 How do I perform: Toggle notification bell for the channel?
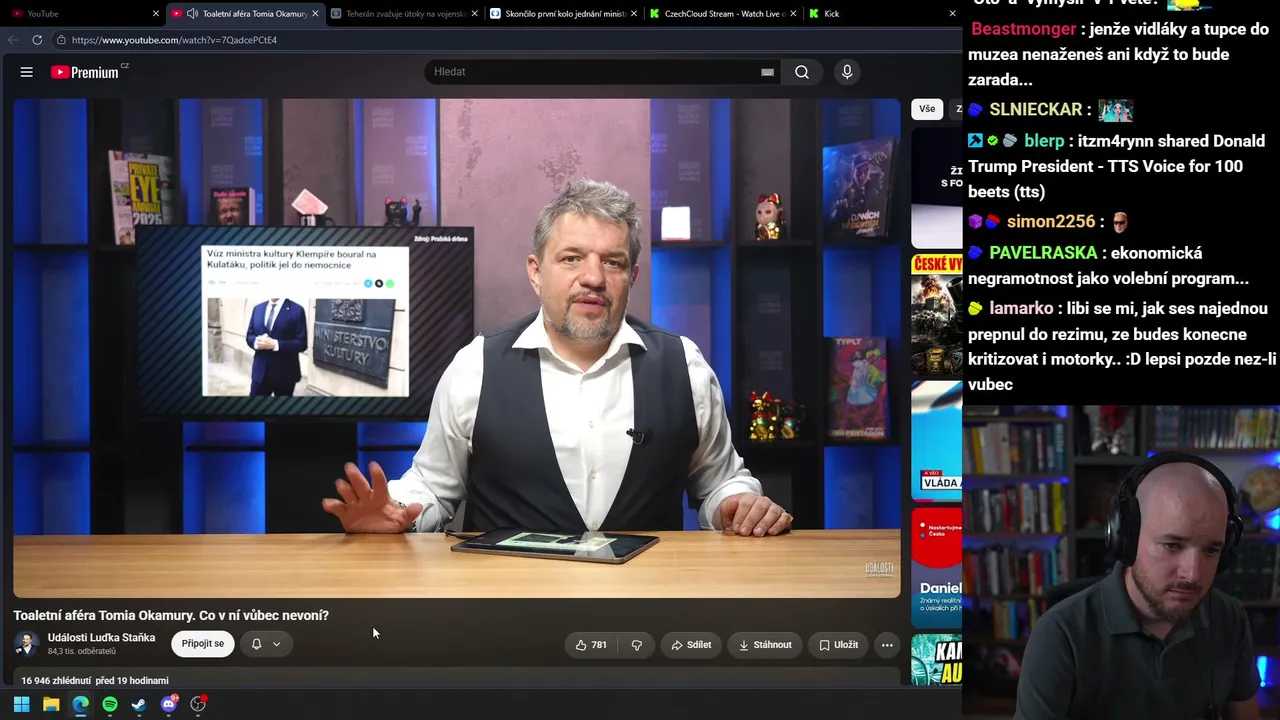256,644
